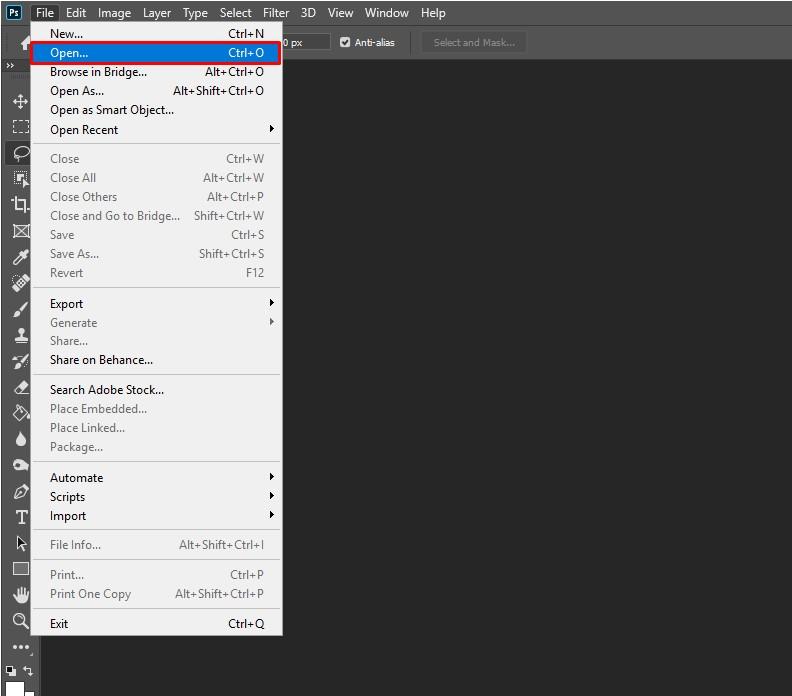Click the Select and Mask... button
This screenshot has width=792, height=696.
474,42
